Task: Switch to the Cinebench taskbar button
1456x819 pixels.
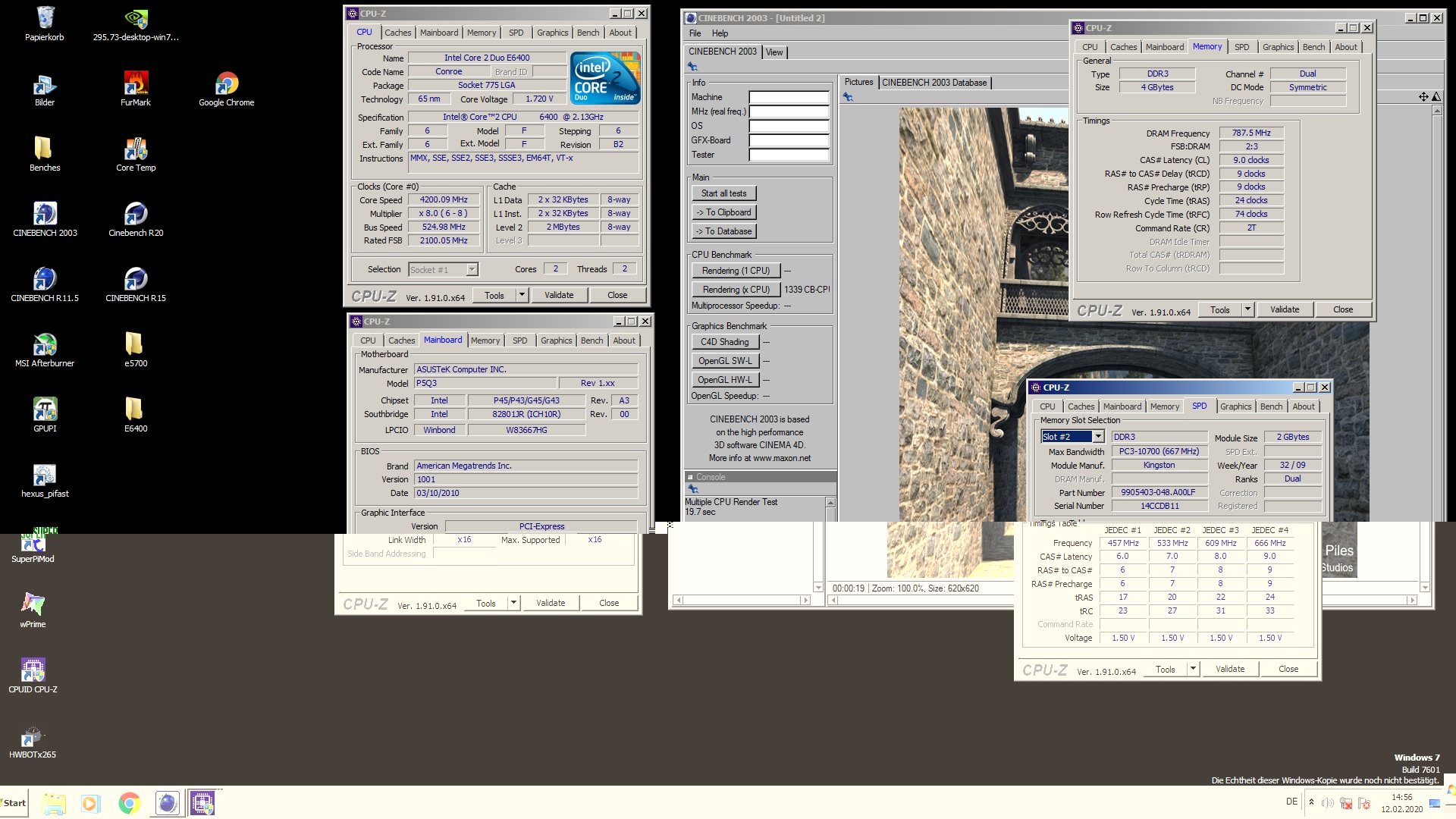Action: (167, 802)
